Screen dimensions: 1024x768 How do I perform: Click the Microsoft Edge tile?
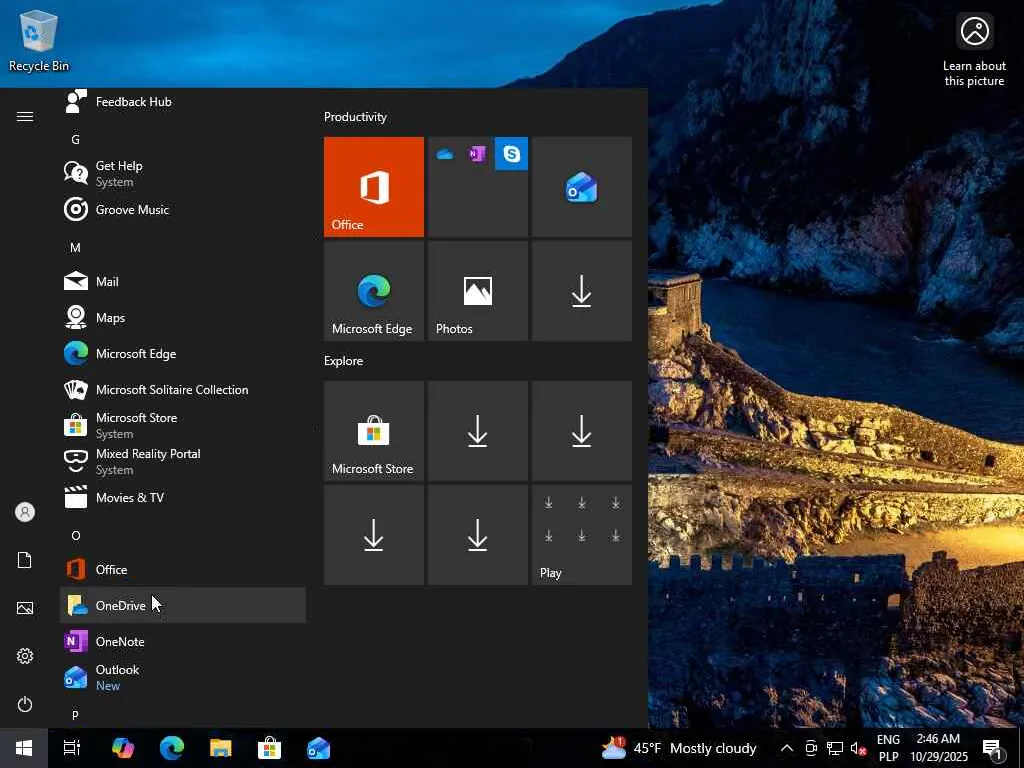pyautogui.click(x=374, y=291)
